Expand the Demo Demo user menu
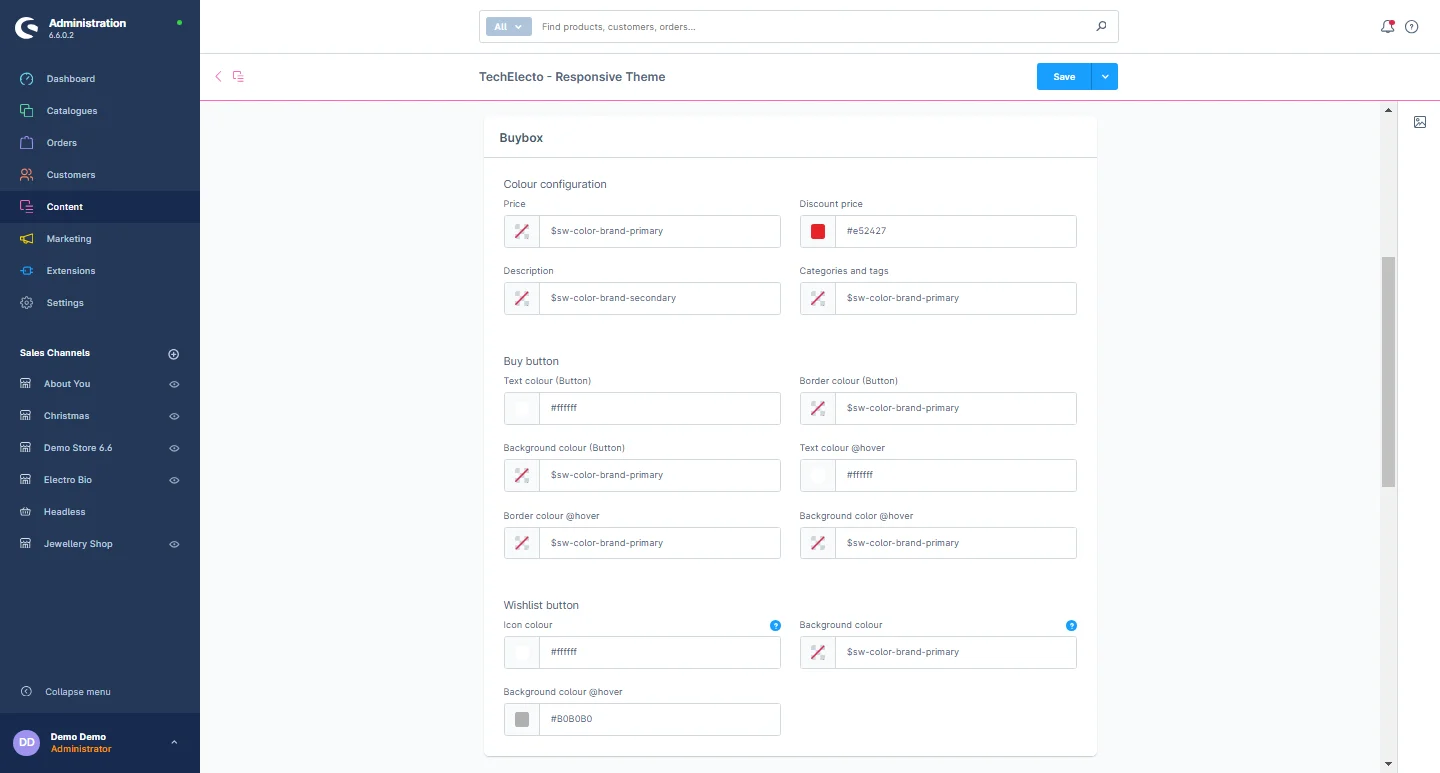Viewport: 1440px width, 773px height. coord(174,742)
